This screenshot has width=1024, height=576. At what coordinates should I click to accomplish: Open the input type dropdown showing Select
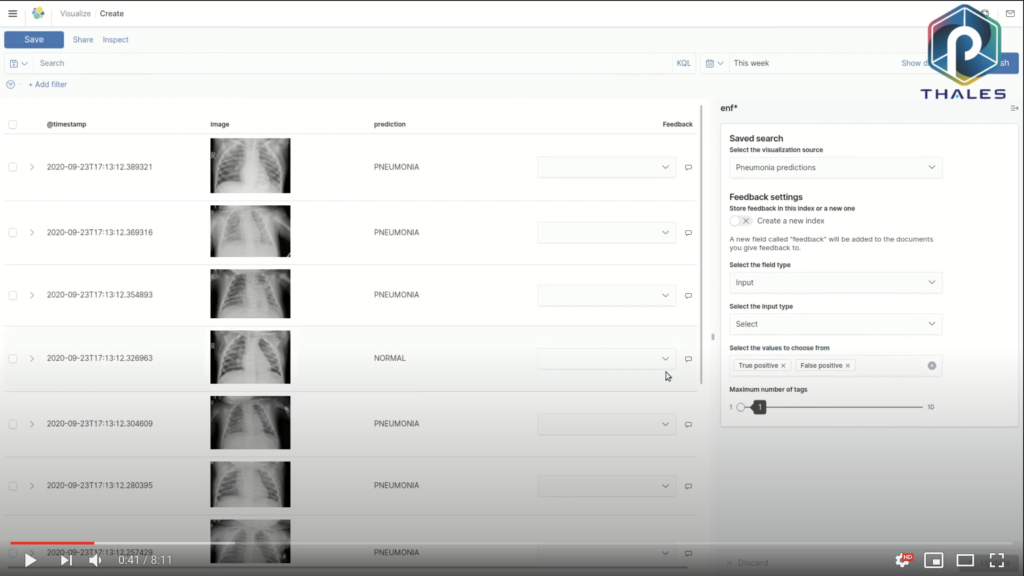[x=835, y=324]
